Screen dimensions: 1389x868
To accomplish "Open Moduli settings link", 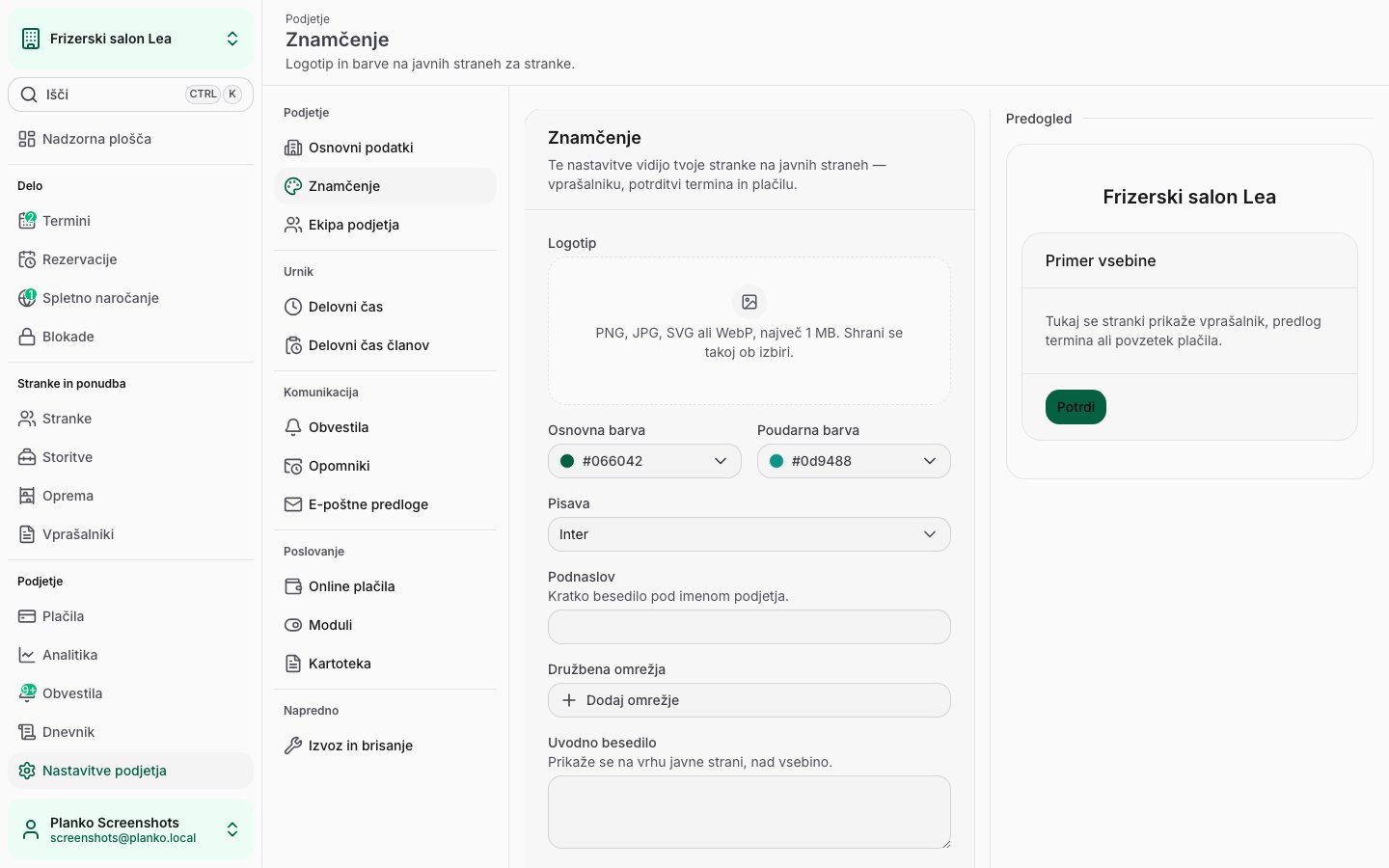I will click(385, 625).
